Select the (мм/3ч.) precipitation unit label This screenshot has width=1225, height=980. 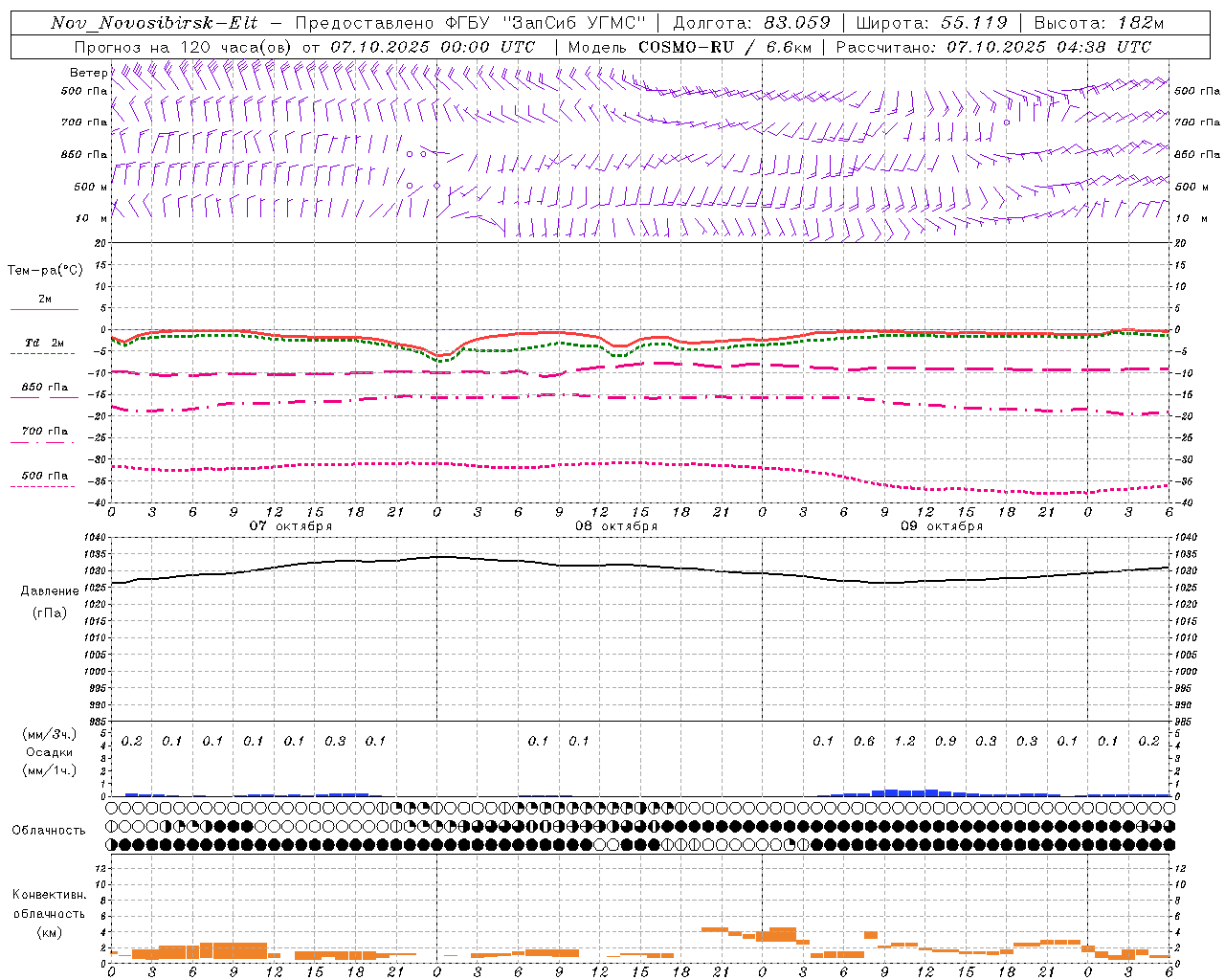tap(50, 734)
